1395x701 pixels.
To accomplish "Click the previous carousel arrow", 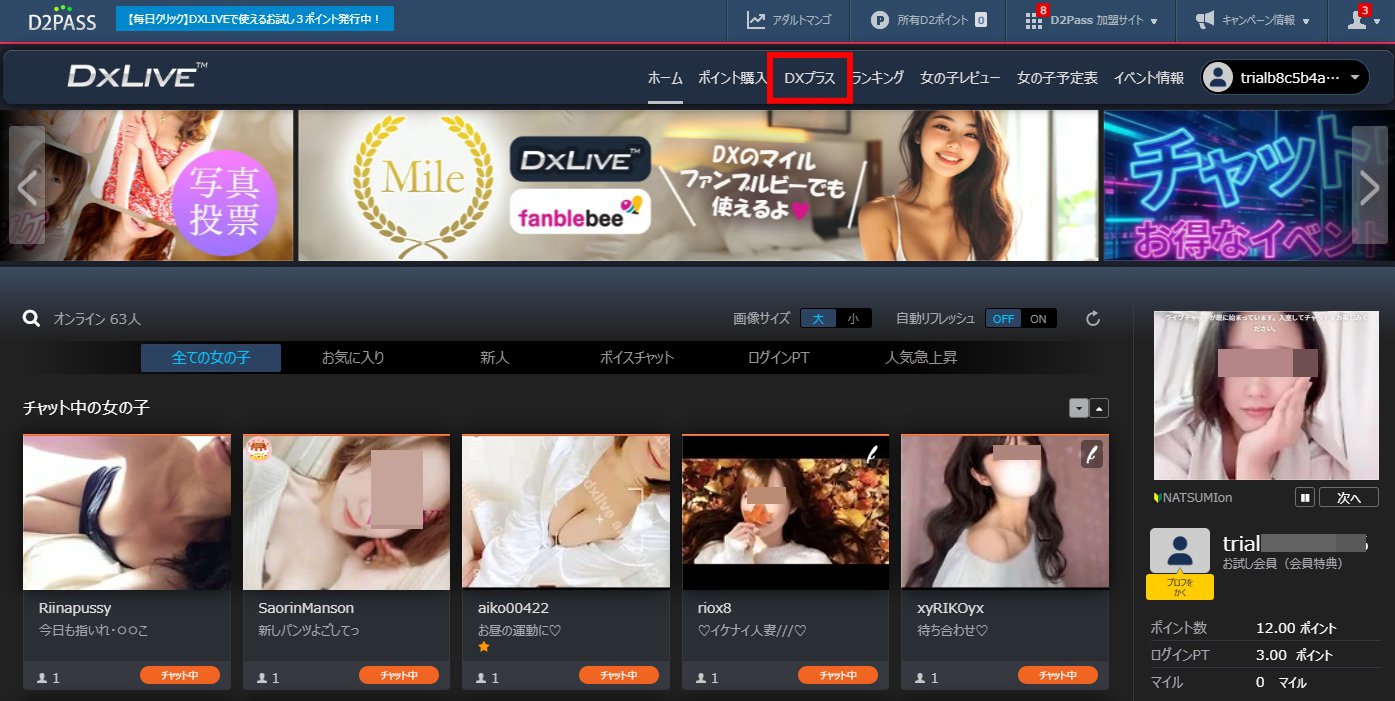I will click(x=27, y=186).
